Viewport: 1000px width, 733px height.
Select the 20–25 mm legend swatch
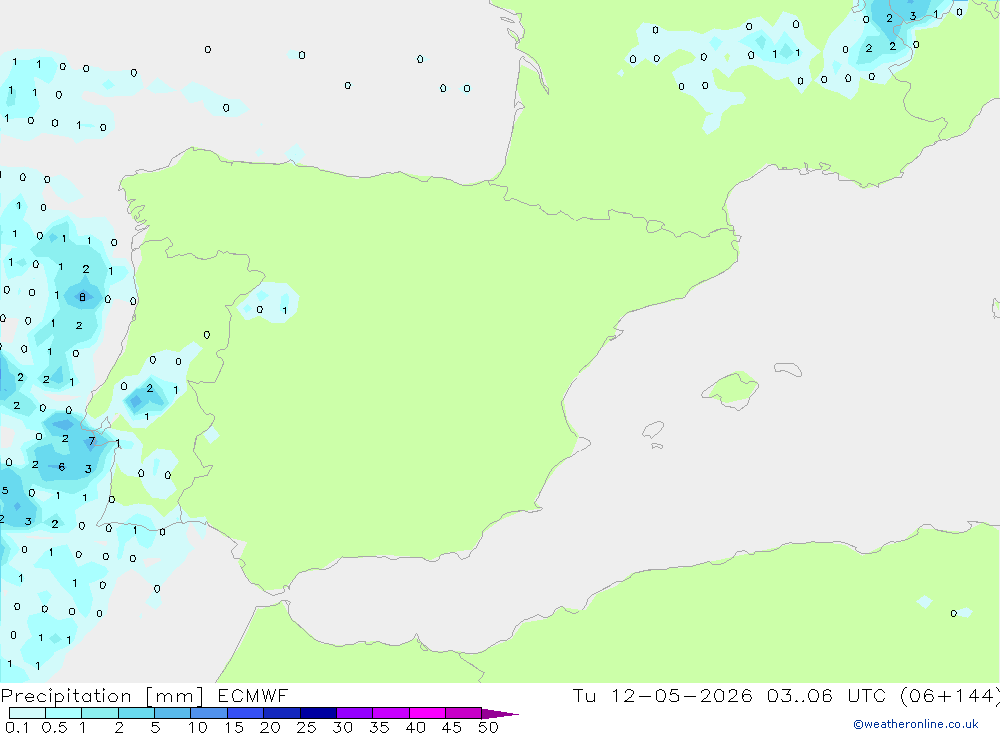pos(282,713)
